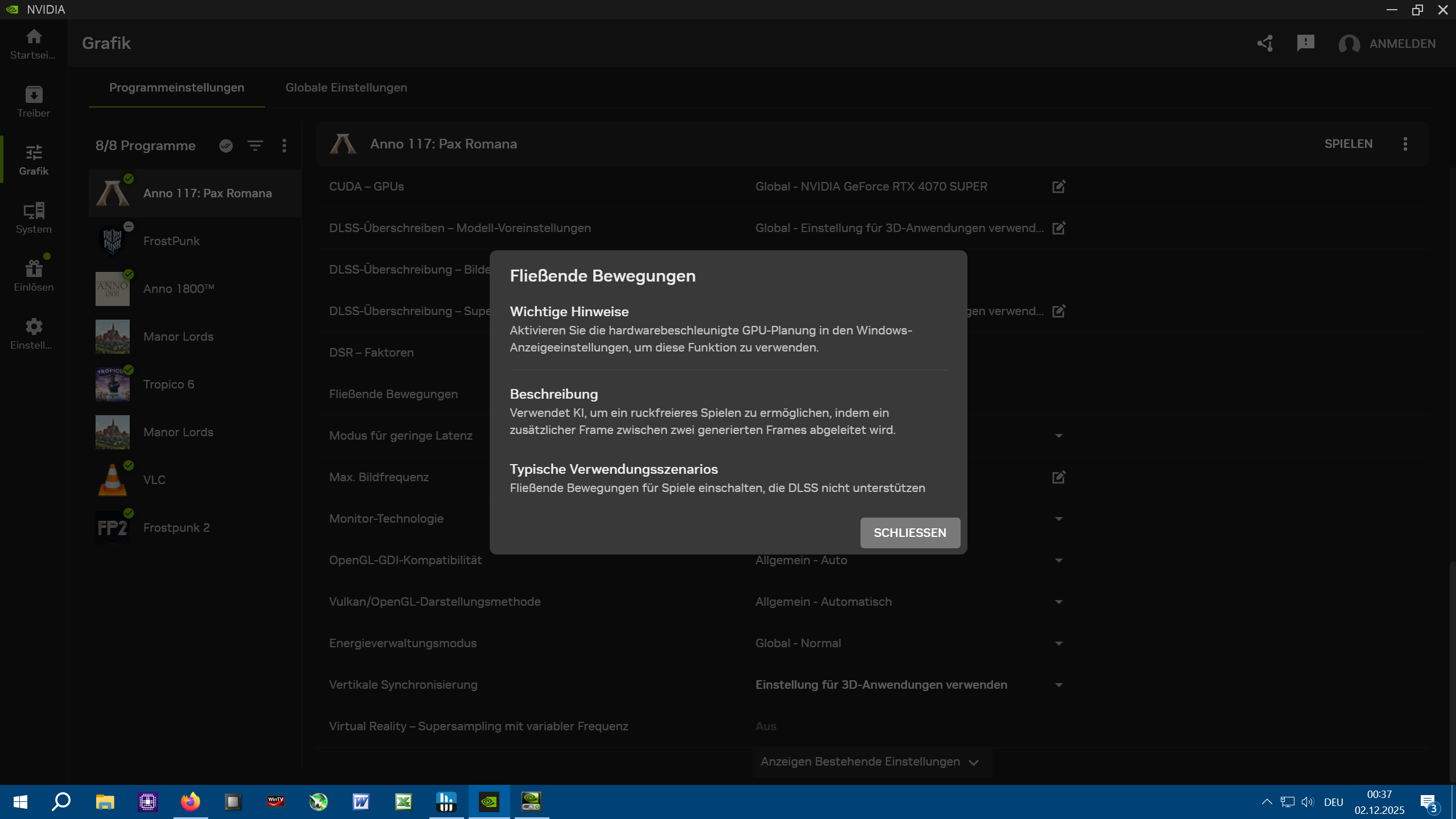This screenshot has width=1456, height=819.
Task: Open the feedback message icon
Action: pyautogui.click(x=1305, y=43)
